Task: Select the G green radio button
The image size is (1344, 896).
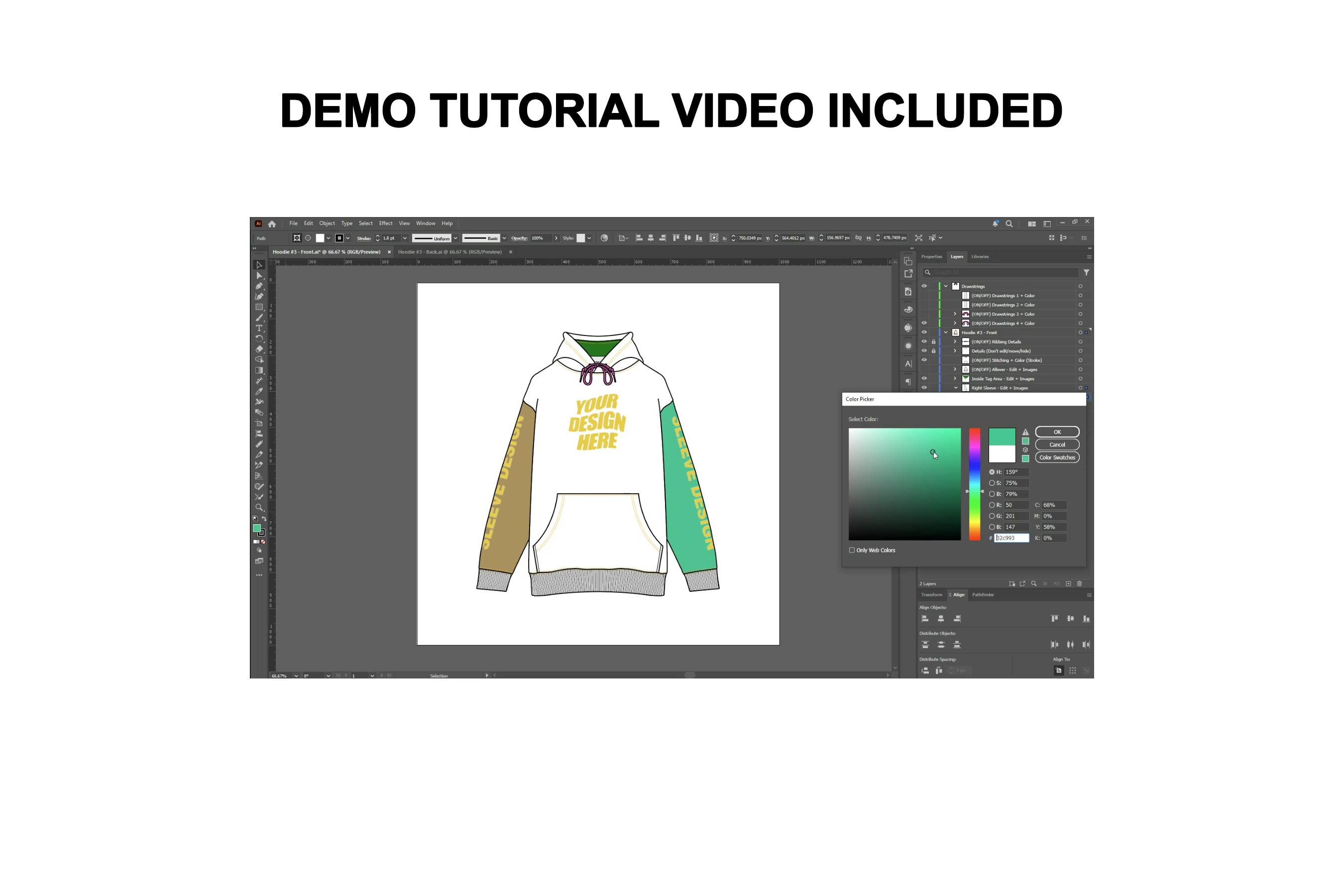Action: [x=992, y=516]
